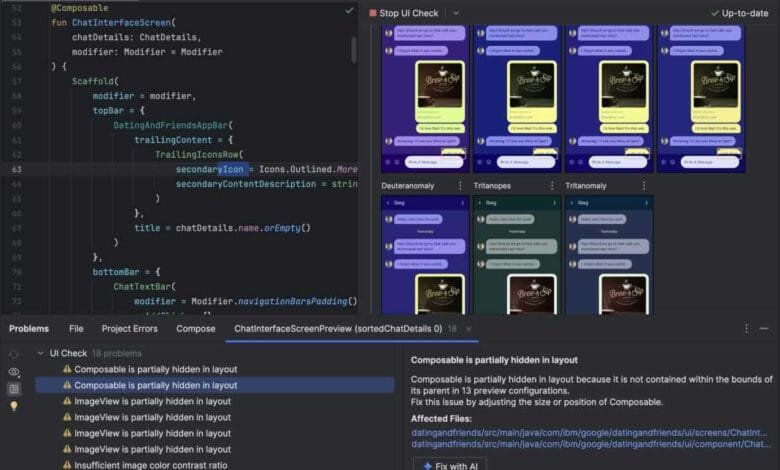This screenshot has height=470, width=780.
Task: Click the 'secondaryIcon' text in code
Action: coord(209,169)
